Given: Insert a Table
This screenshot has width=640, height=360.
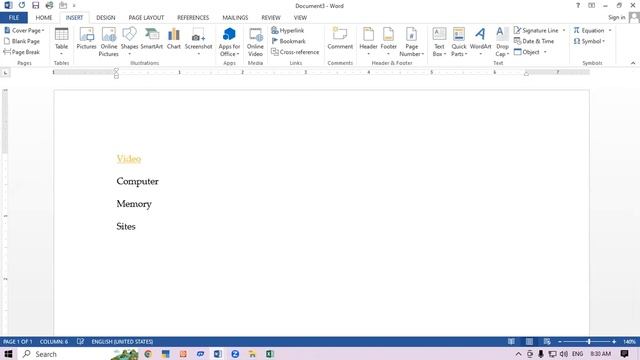Looking at the screenshot, I should (x=61, y=42).
